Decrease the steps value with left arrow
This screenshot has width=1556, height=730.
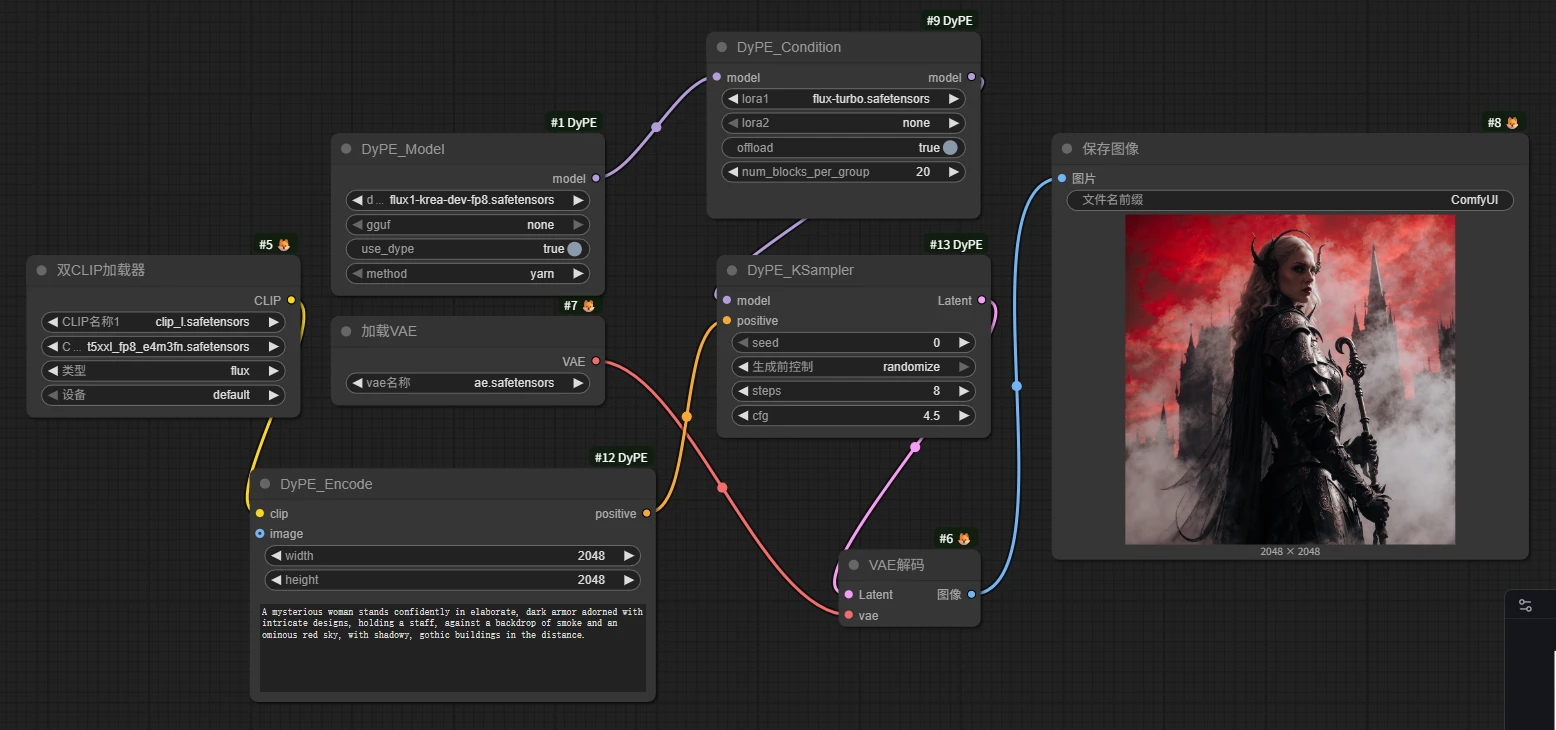743,391
